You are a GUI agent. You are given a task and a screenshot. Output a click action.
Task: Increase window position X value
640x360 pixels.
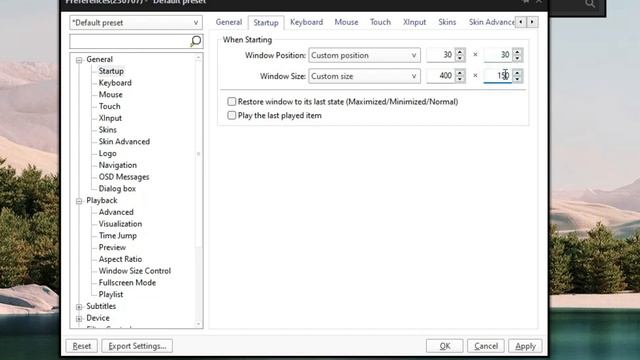tap(460, 51)
